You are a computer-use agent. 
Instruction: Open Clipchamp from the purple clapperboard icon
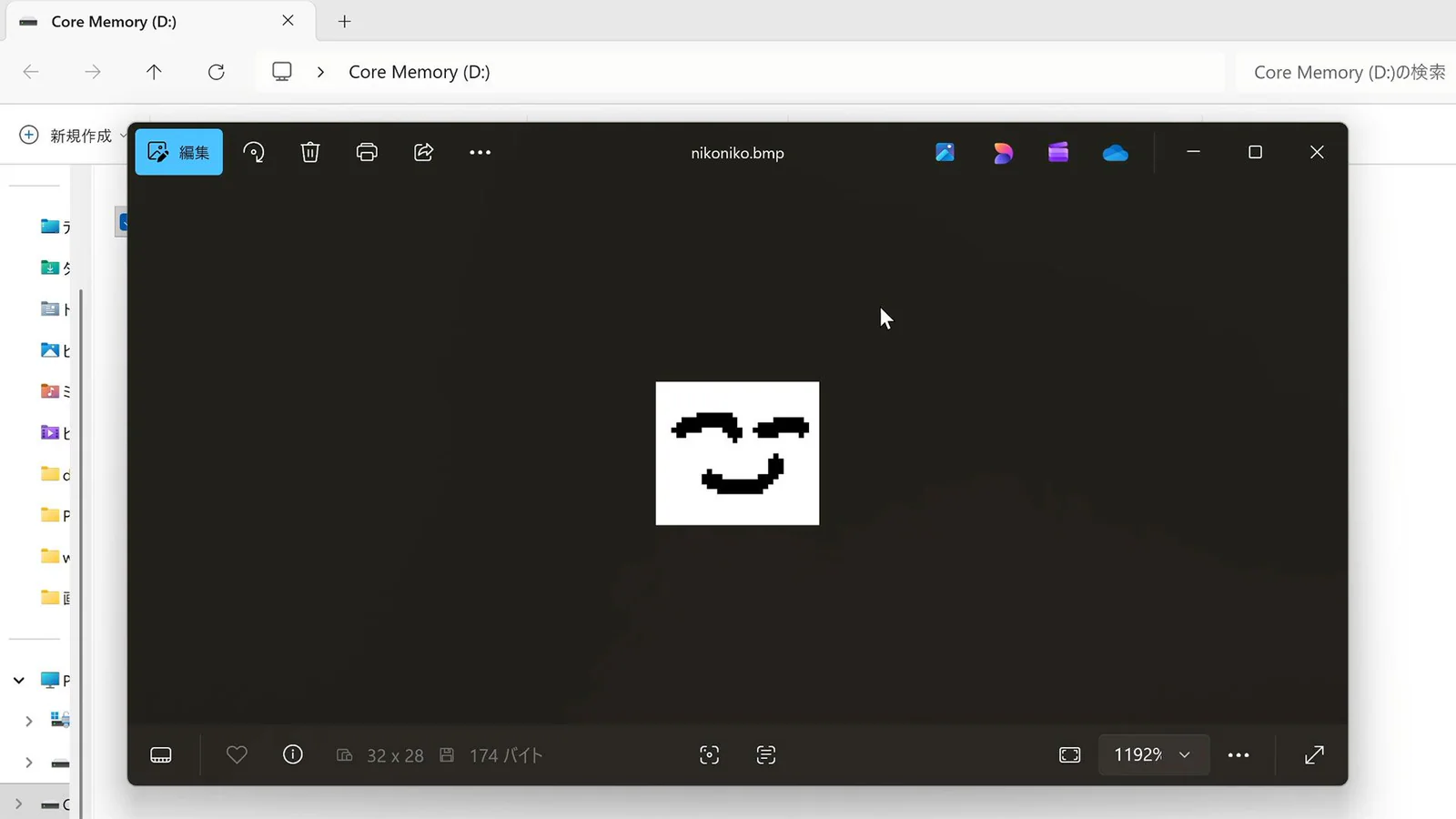tap(1058, 152)
